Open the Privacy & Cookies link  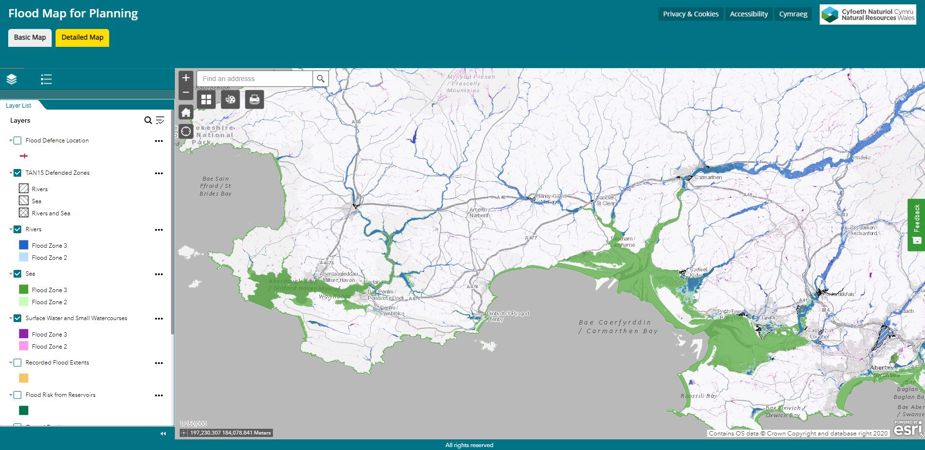click(x=690, y=14)
